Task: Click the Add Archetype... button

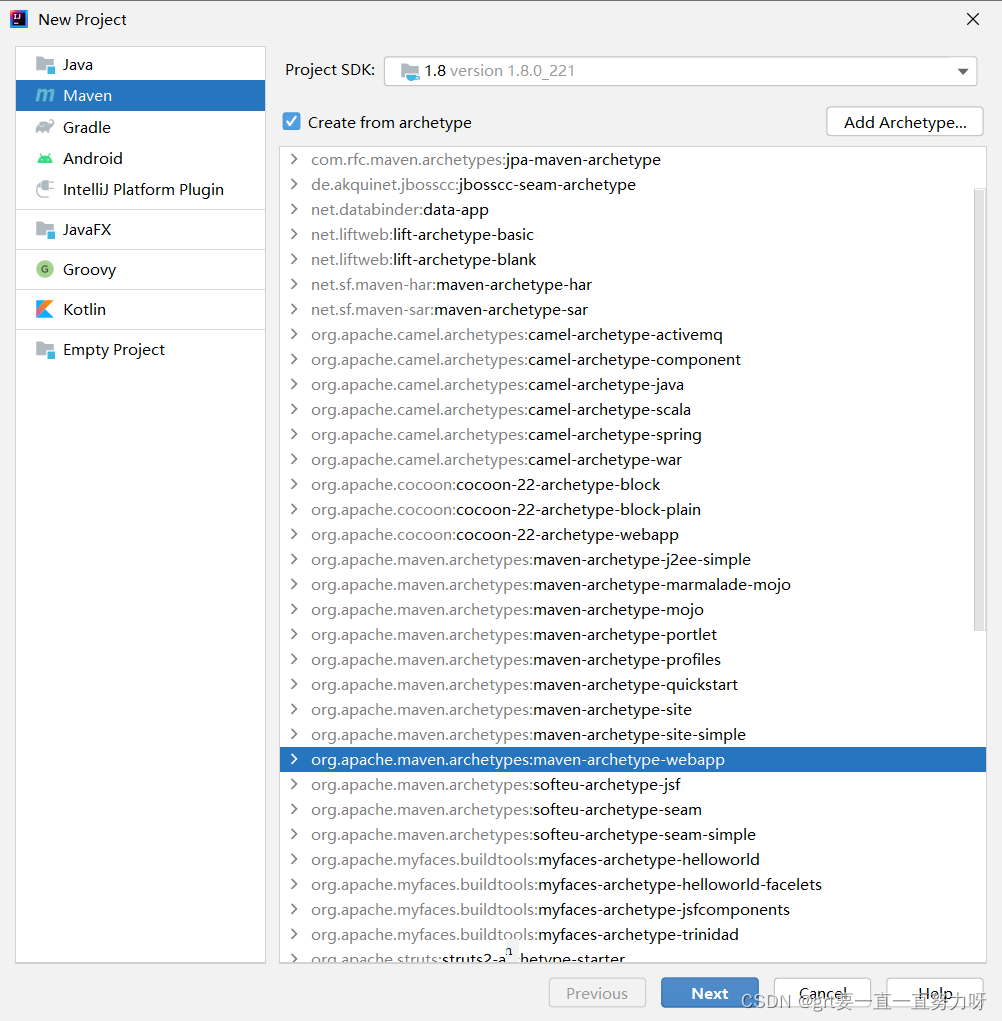Action: [905, 122]
